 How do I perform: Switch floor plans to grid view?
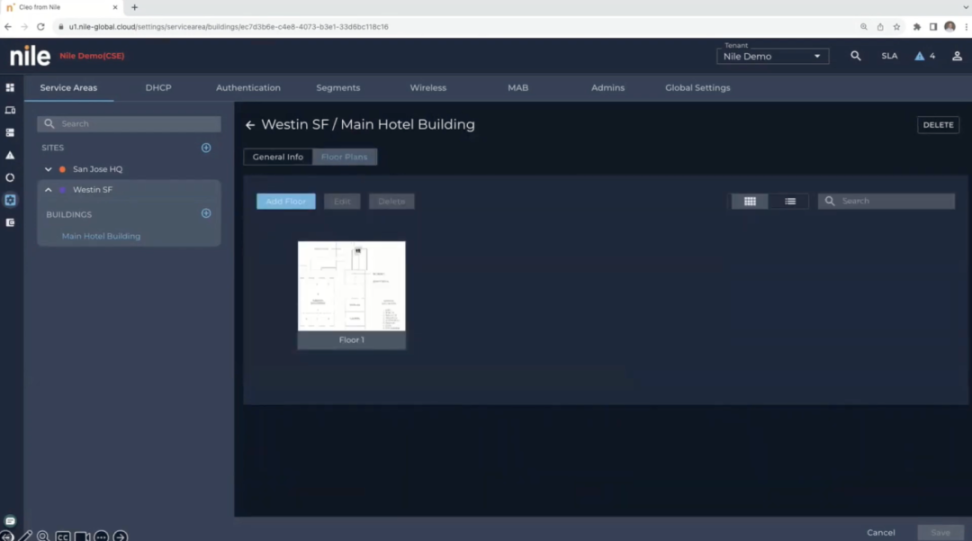coord(749,201)
